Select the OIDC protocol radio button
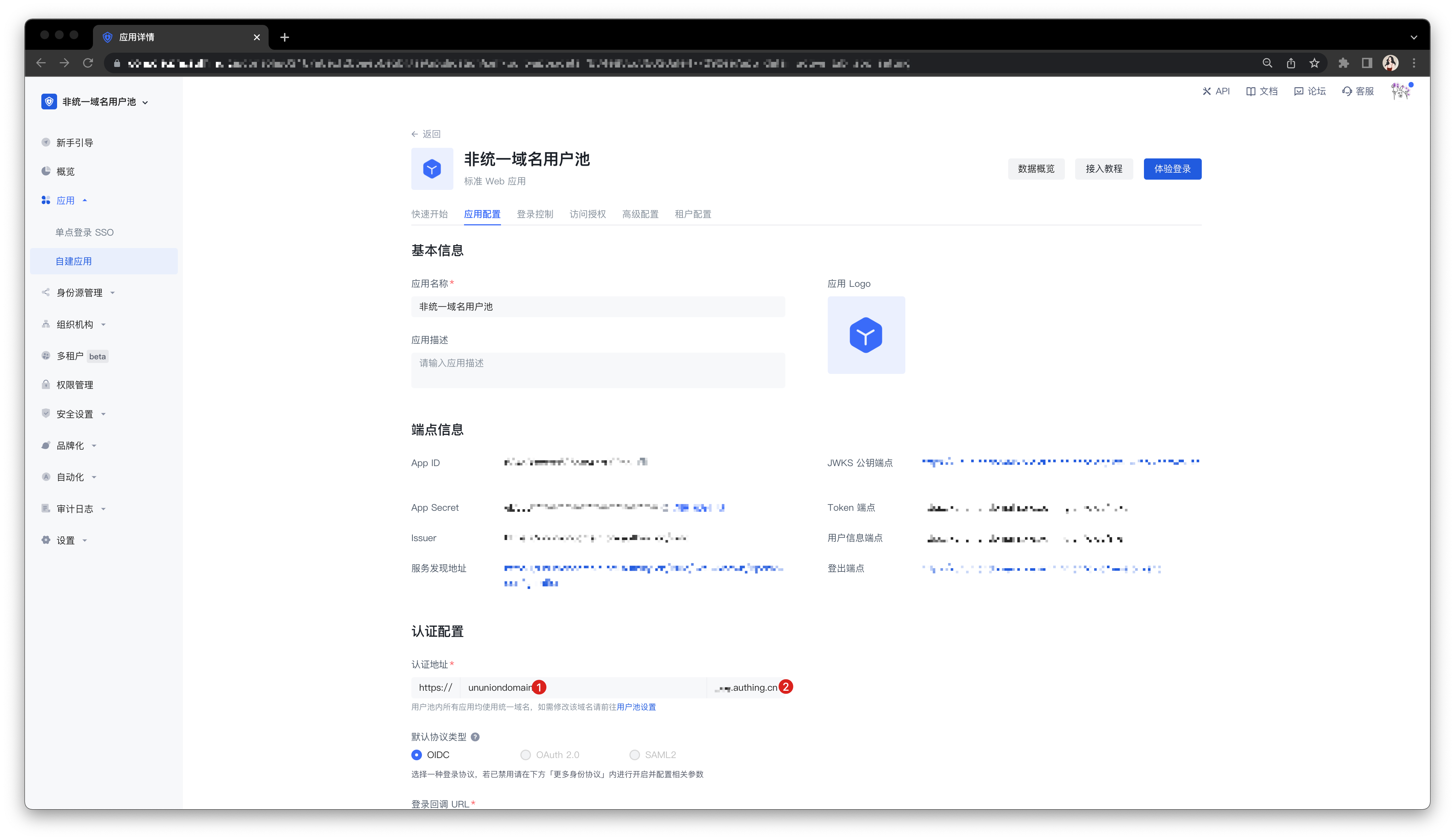Viewport: 1455px width, 840px height. point(416,755)
